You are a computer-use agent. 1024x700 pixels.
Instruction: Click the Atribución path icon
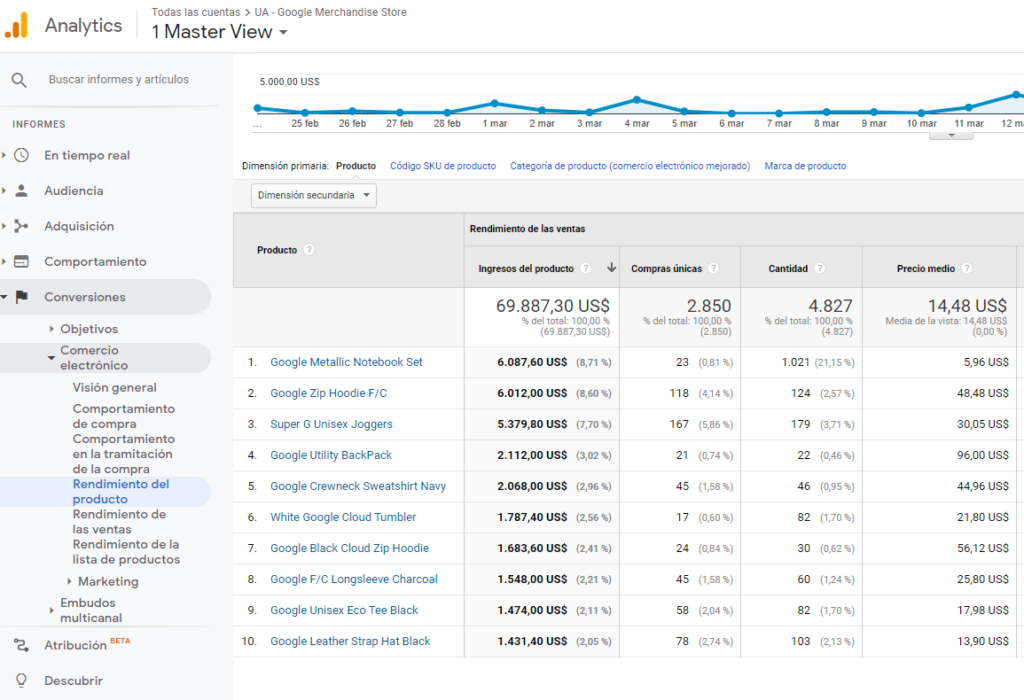22,645
